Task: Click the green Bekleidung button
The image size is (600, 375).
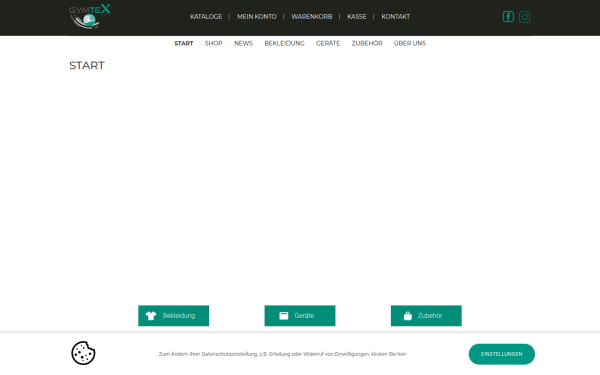Action: 173,316
